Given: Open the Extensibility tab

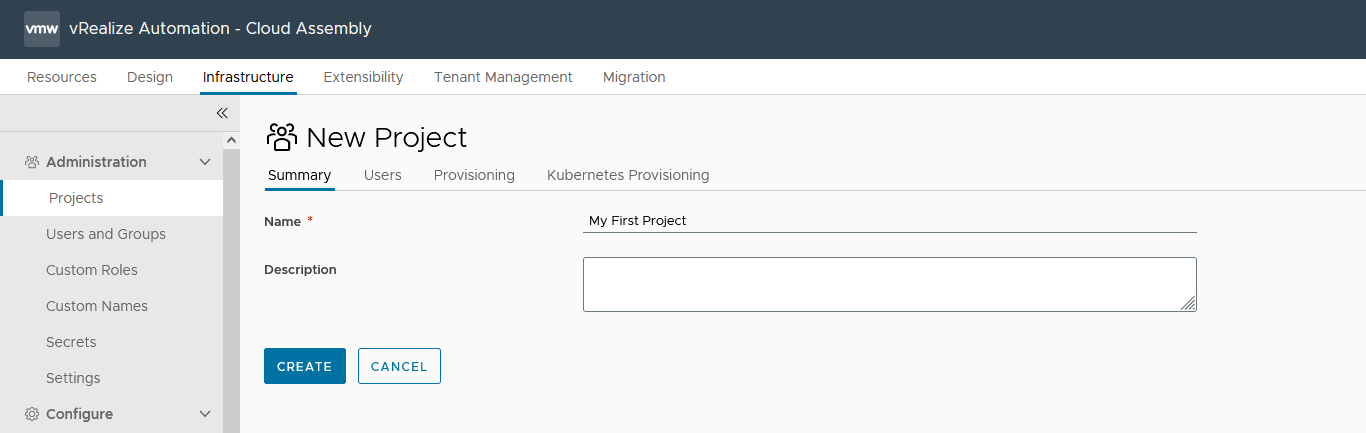Looking at the screenshot, I should (363, 77).
